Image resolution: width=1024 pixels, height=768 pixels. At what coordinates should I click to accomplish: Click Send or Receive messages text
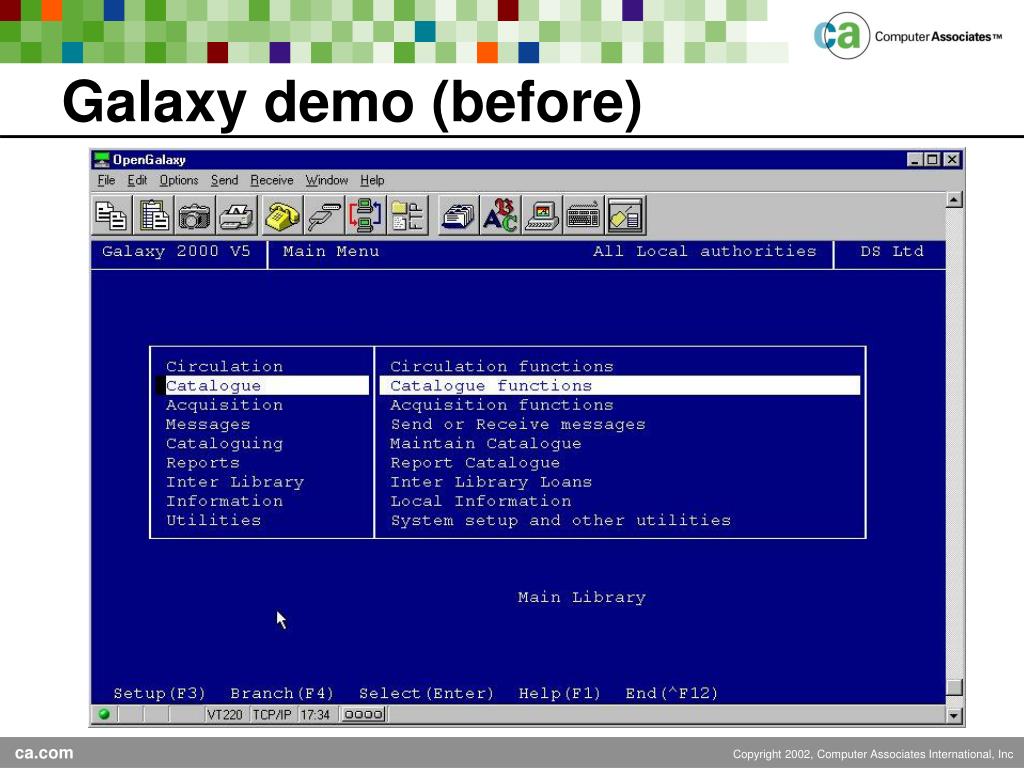click(518, 424)
